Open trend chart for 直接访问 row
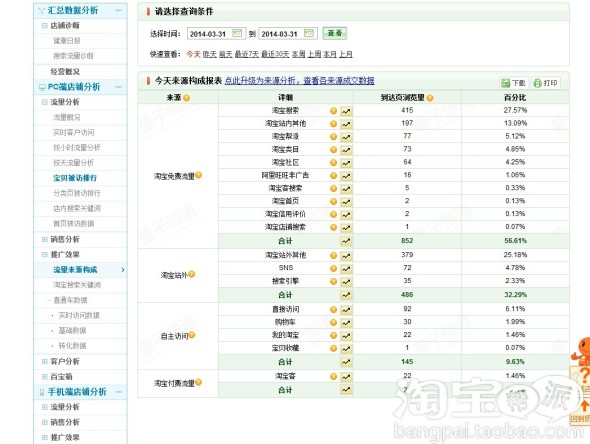The image size is (590, 444). [346, 310]
